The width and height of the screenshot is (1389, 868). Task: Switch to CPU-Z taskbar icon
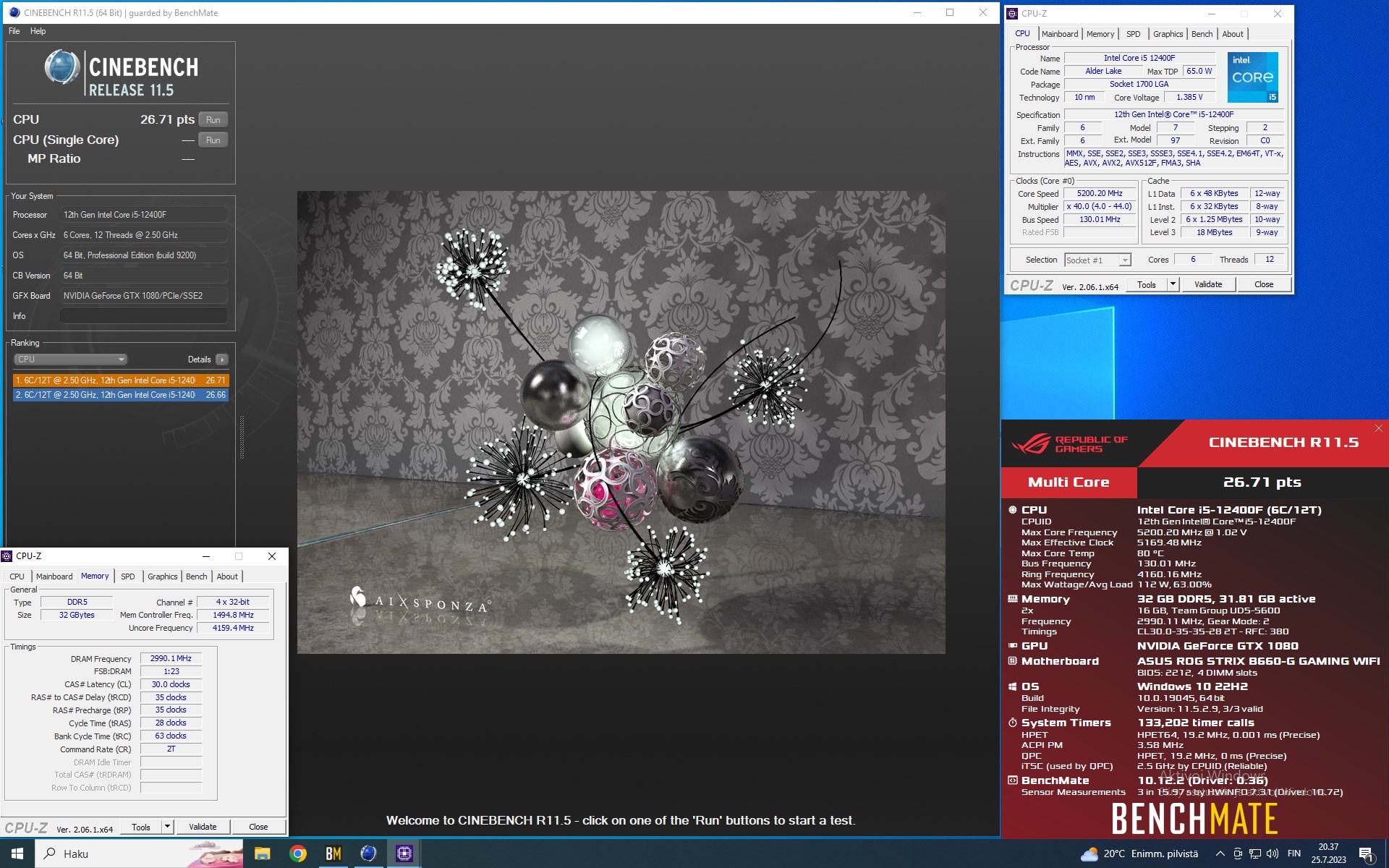[404, 854]
